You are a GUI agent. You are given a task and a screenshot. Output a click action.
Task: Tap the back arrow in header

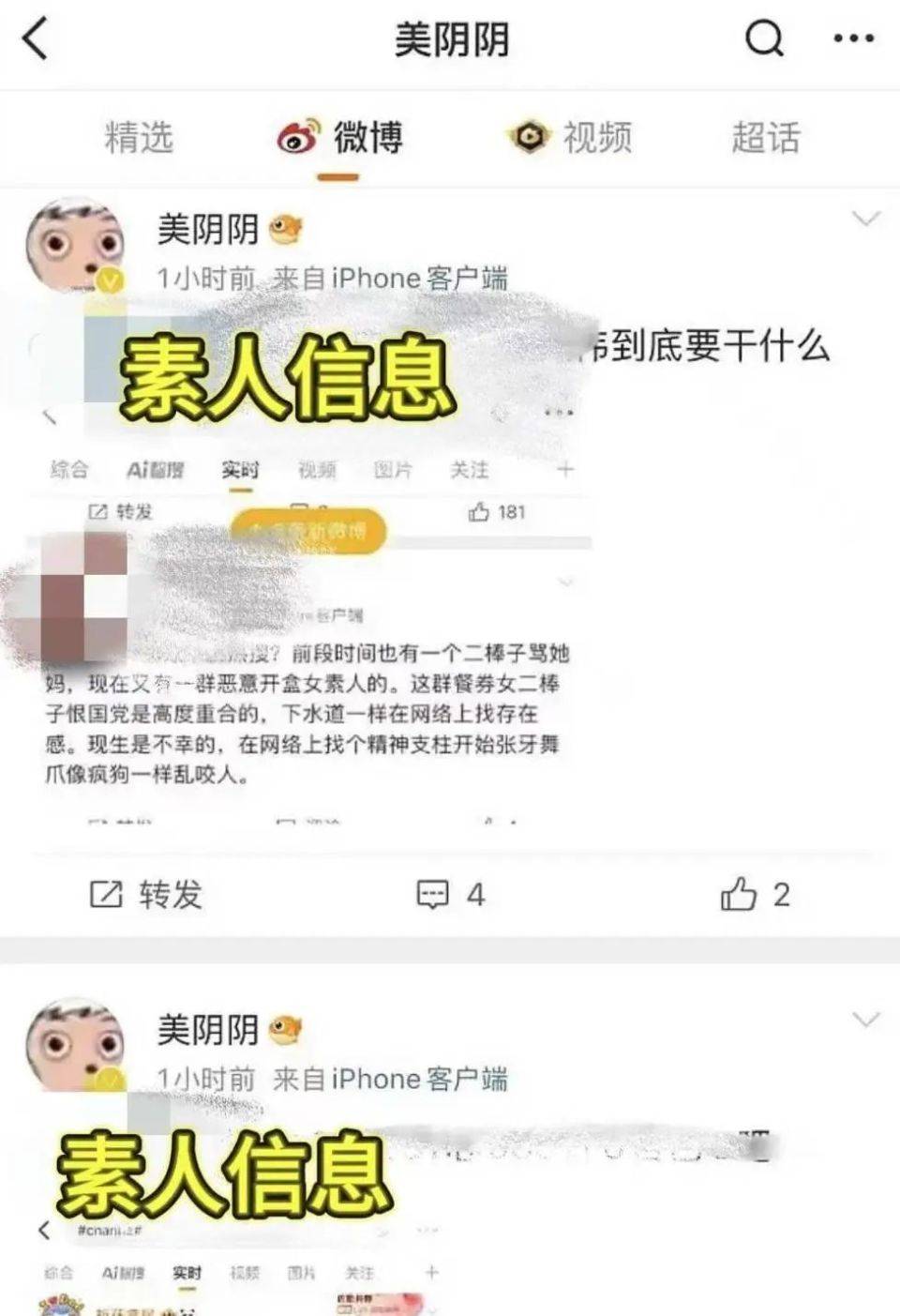[x=36, y=39]
